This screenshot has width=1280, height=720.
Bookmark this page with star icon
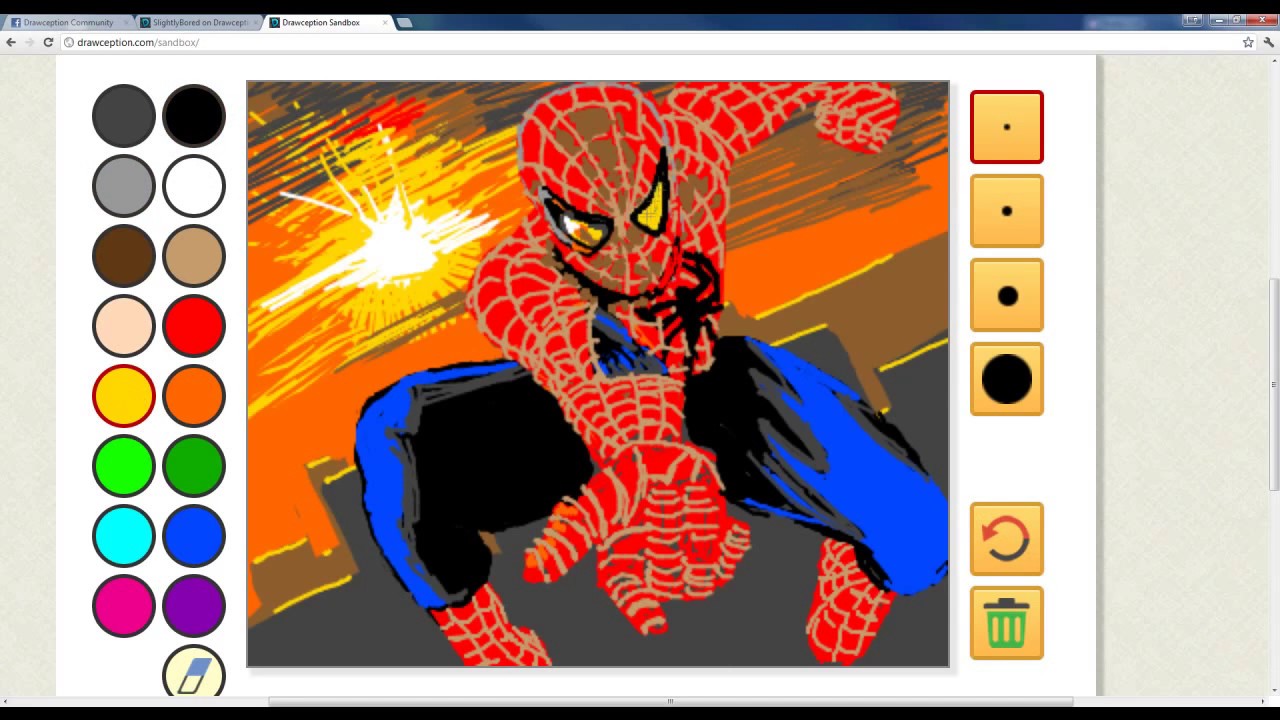coord(1248,42)
